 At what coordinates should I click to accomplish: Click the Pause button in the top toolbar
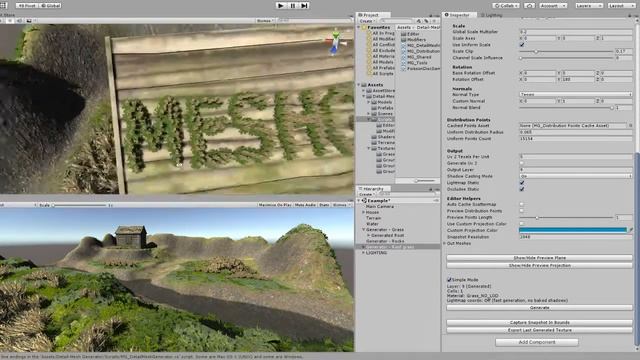click(292, 6)
